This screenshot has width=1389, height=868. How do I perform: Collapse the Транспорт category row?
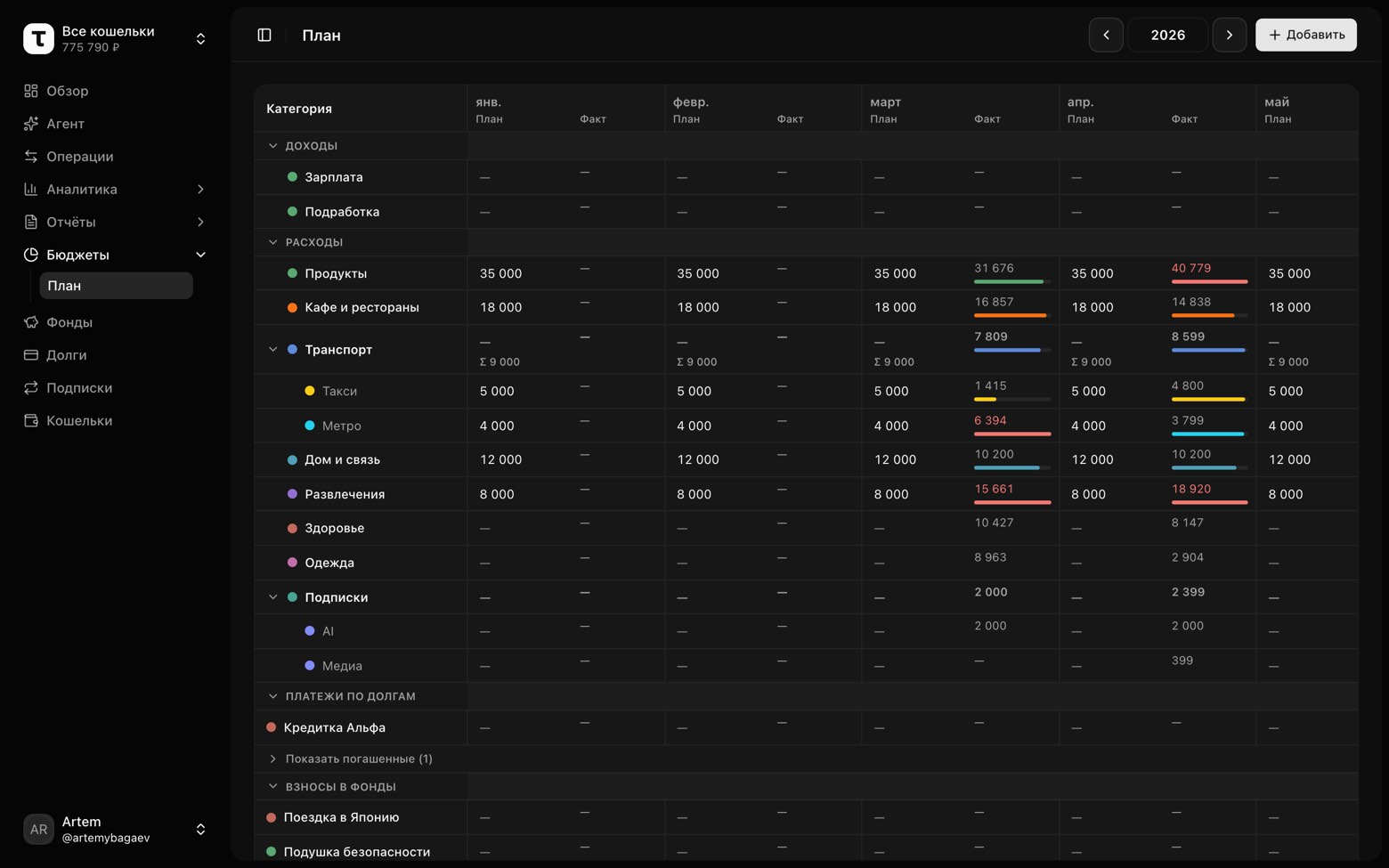(x=273, y=349)
